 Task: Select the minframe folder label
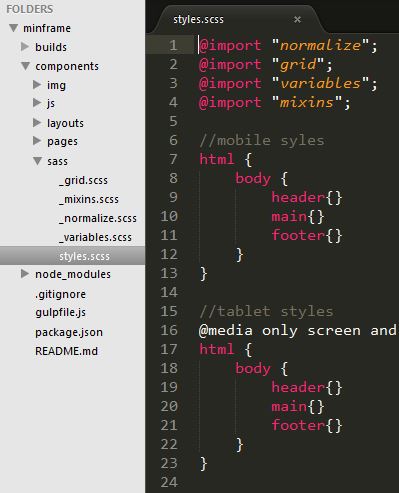click(x=47, y=28)
